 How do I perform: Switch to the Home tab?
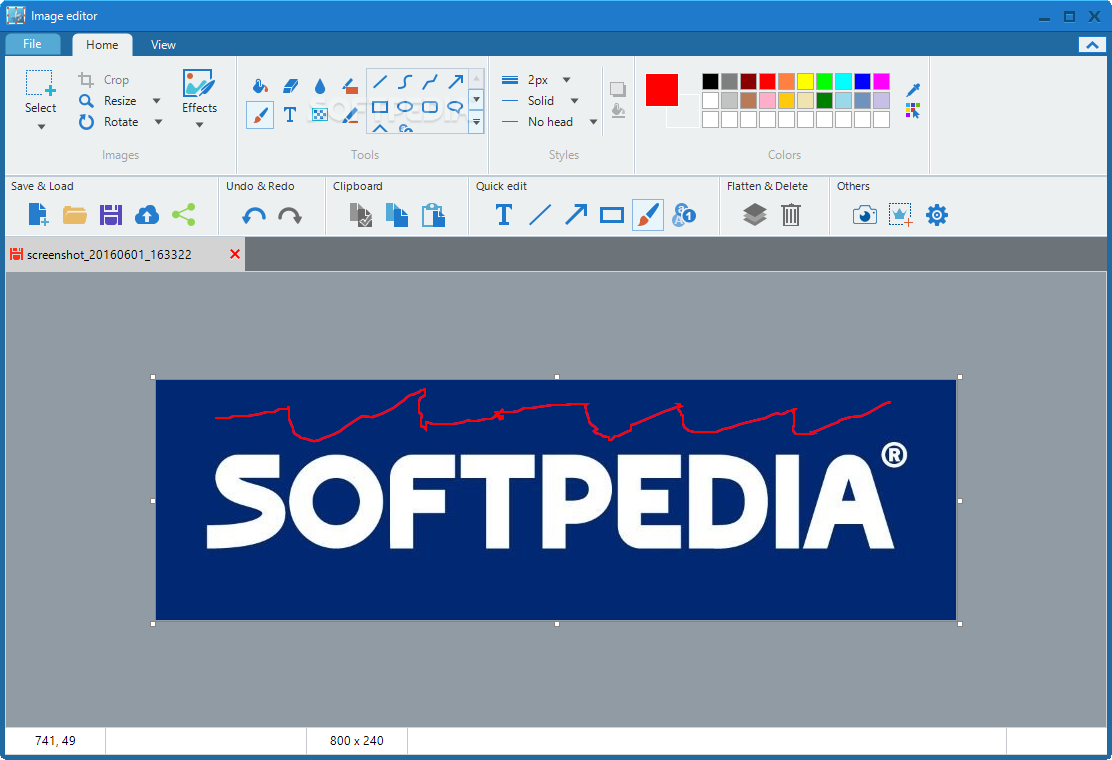point(102,45)
